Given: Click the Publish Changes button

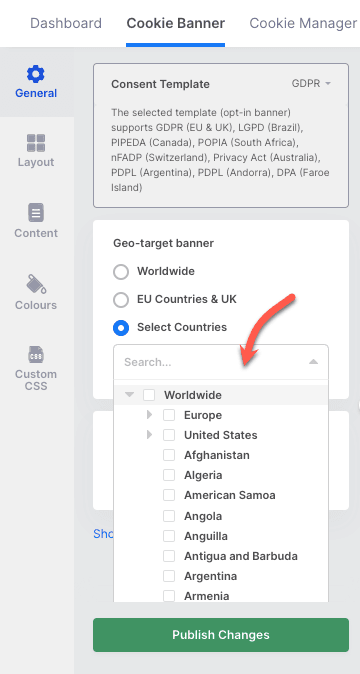Looking at the screenshot, I should pos(221,635).
